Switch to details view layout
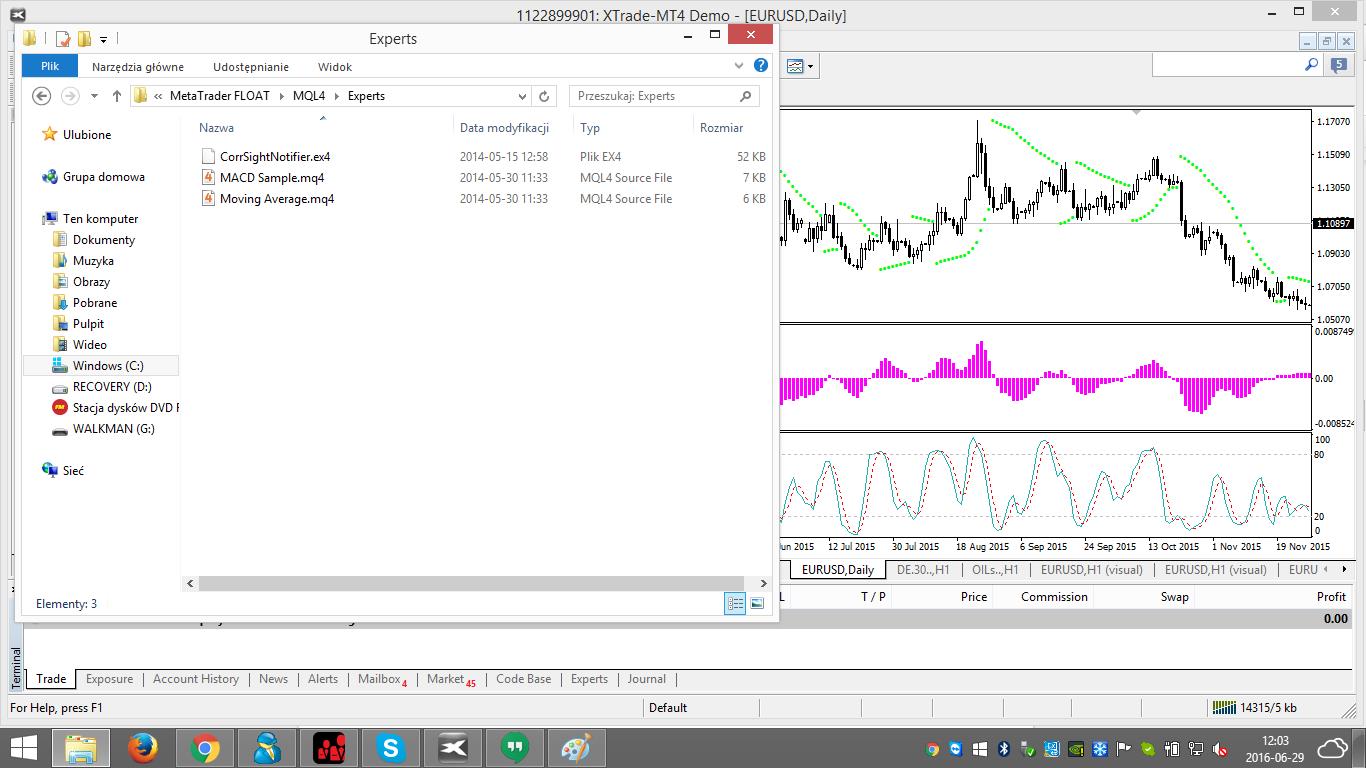This screenshot has width=1366, height=768. [x=735, y=603]
